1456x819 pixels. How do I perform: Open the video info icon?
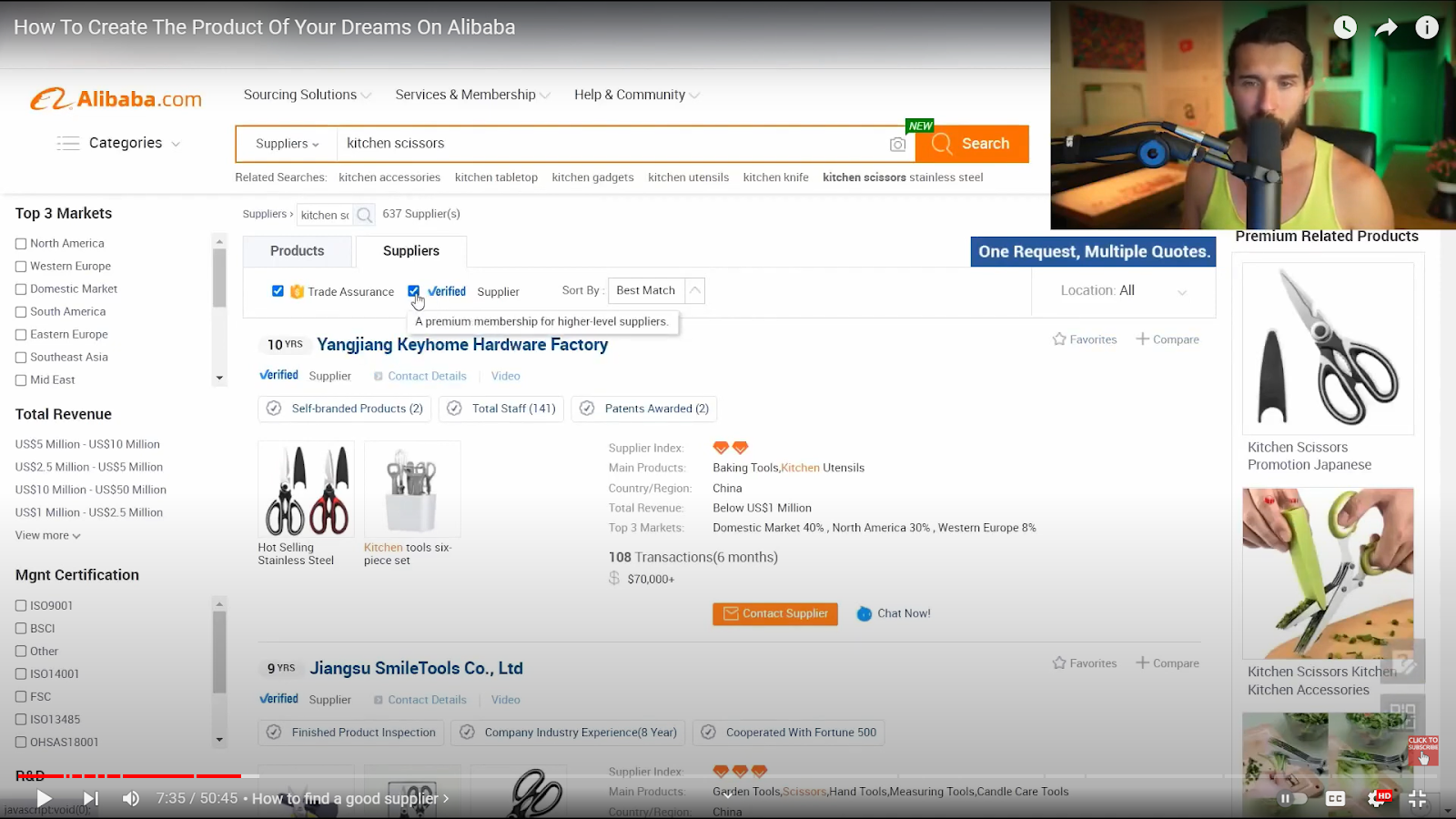click(1427, 27)
